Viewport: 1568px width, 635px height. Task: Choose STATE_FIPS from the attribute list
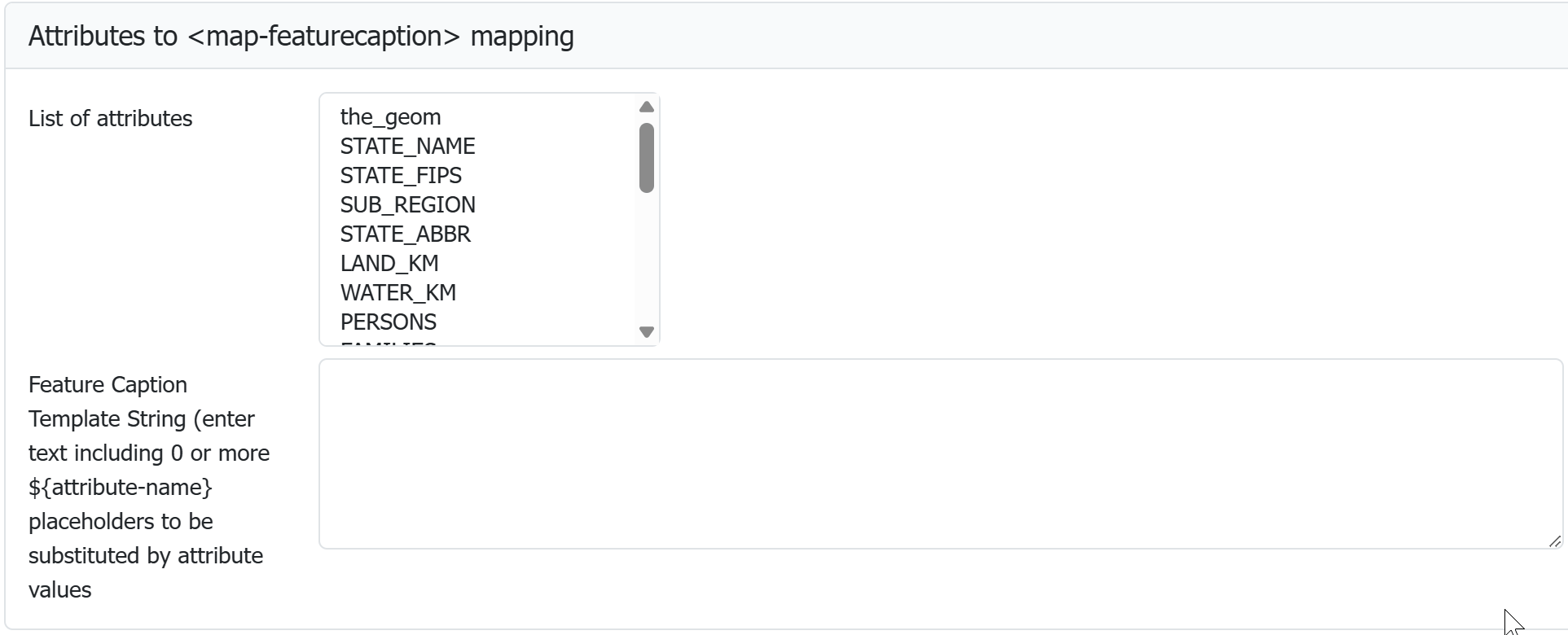click(x=401, y=176)
